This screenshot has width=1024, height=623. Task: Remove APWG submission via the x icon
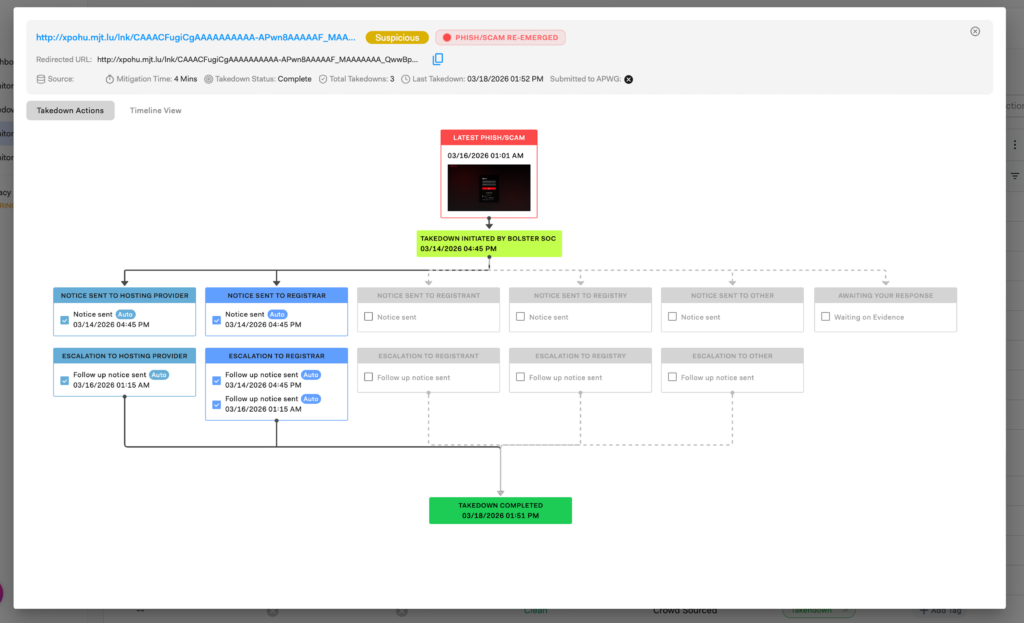click(627, 78)
